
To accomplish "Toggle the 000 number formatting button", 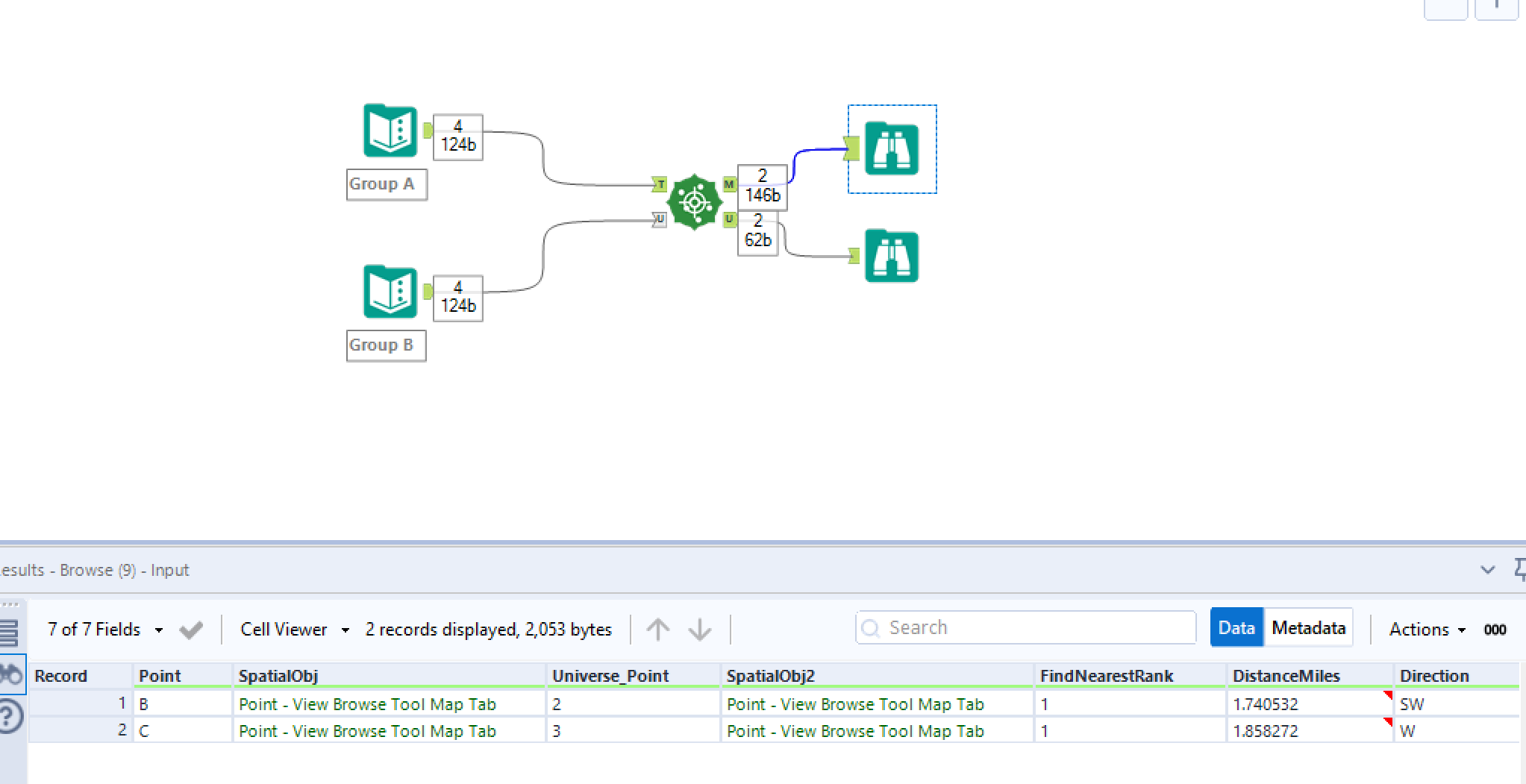I will click(1495, 630).
